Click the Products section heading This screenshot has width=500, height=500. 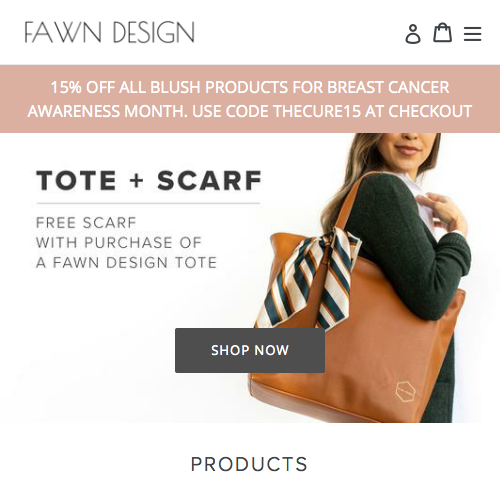point(249,464)
